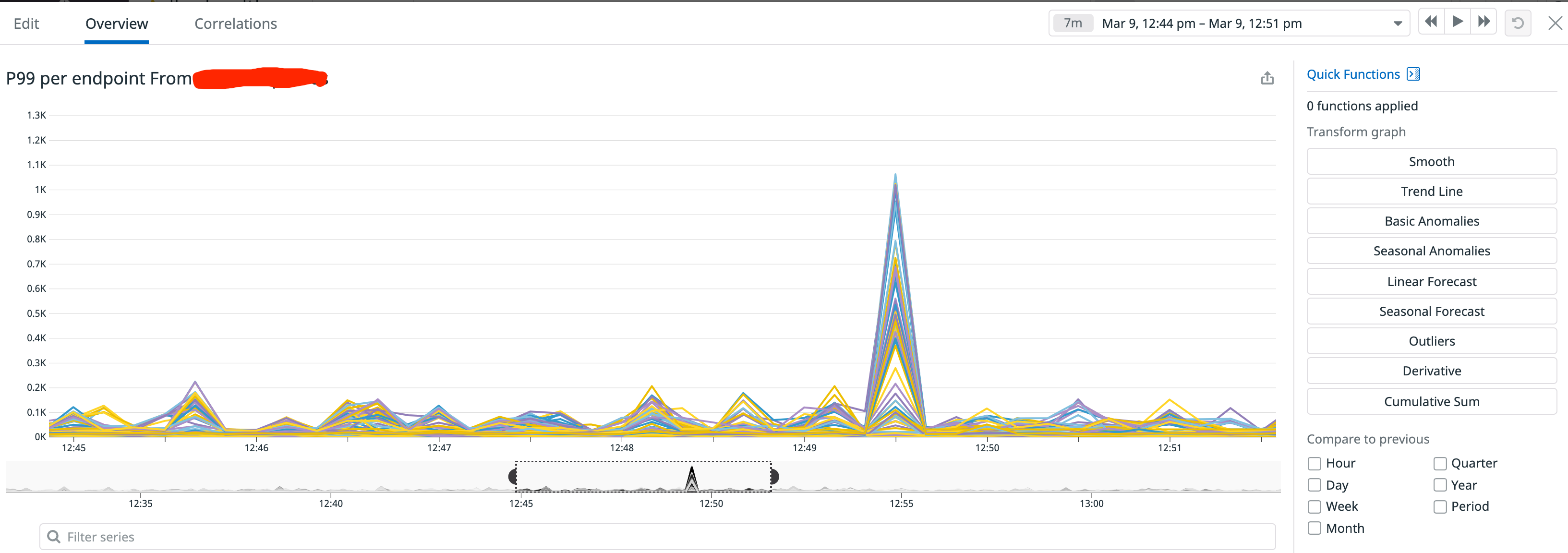Image resolution: width=1568 pixels, height=553 pixels.
Task: Click the reset time undo icon
Action: (1518, 23)
